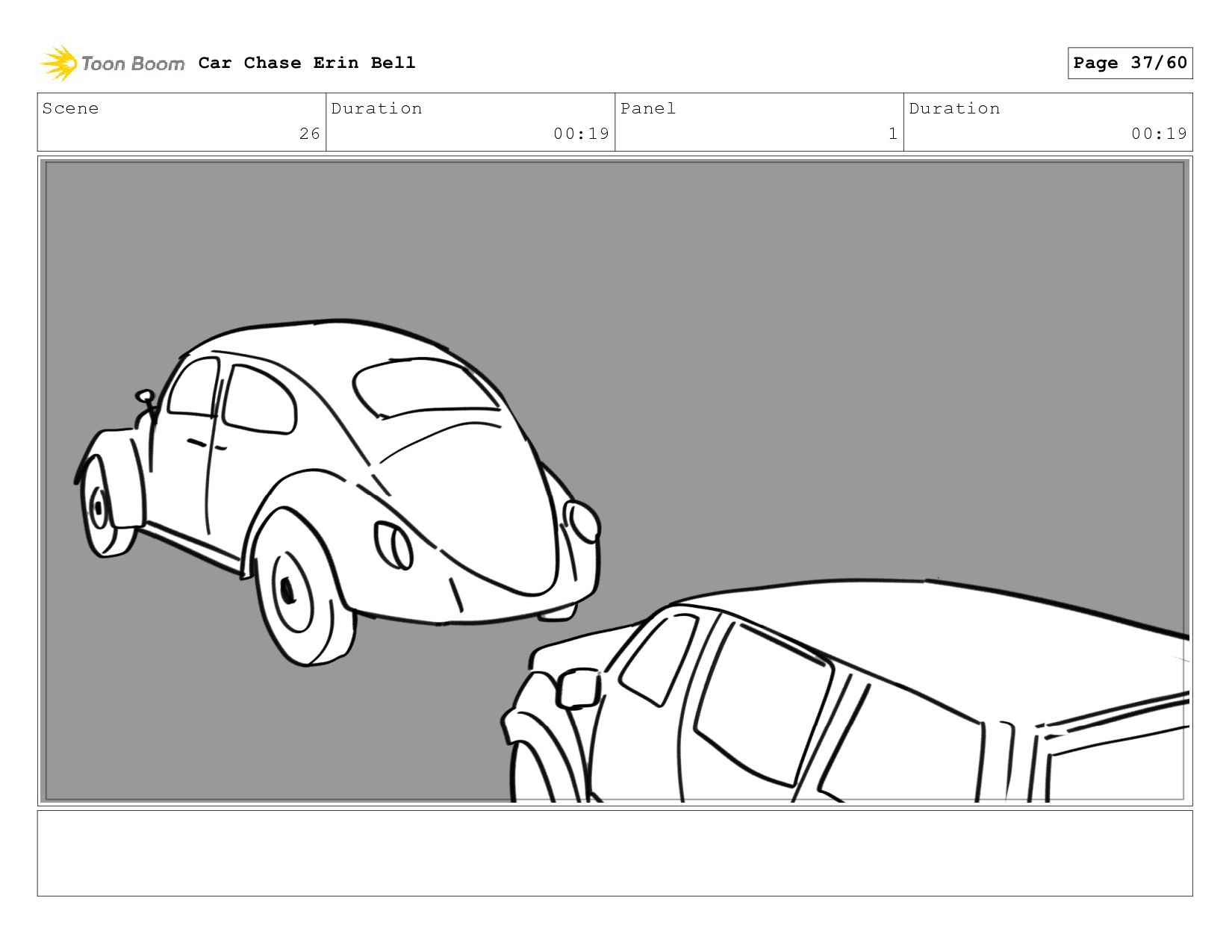1232x952 pixels.
Task: Click the panel duration value 00:19
Action: (x=1159, y=134)
